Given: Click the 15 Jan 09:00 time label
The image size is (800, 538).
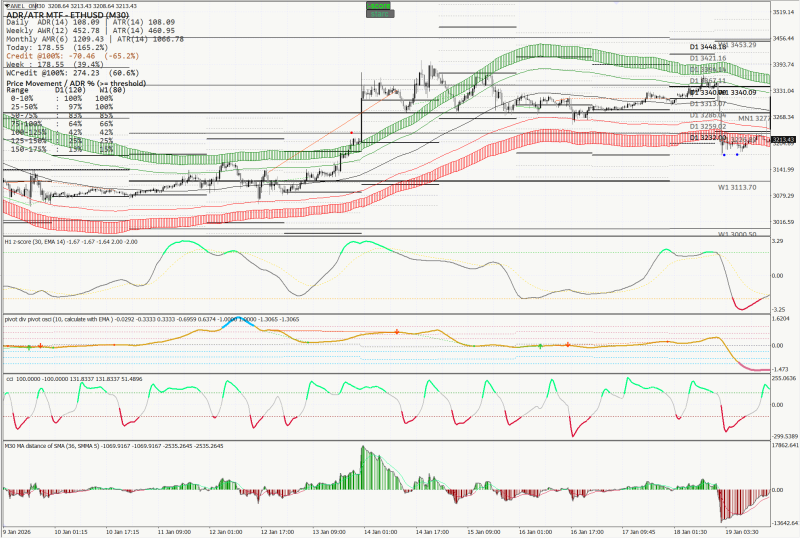Looking at the screenshot, I should pos(484,532).
